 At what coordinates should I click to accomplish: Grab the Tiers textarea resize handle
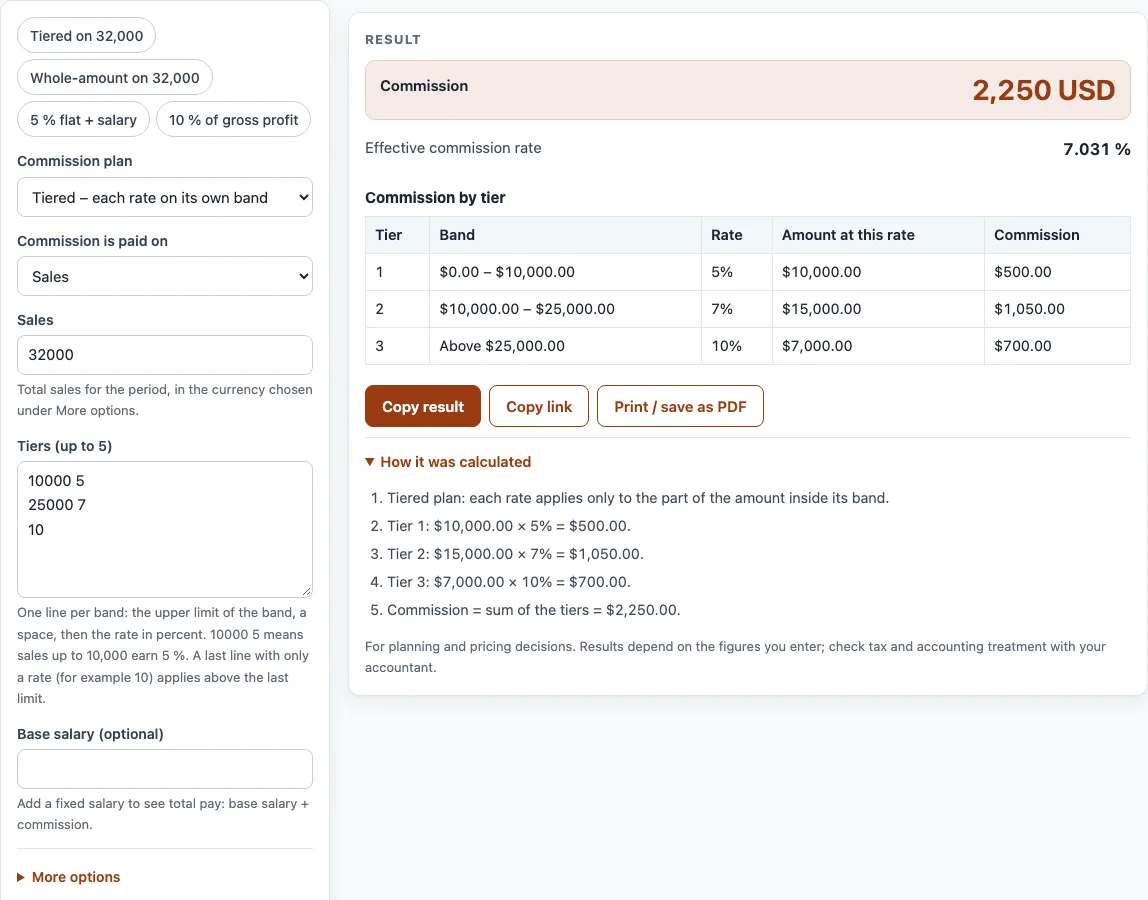pos(306,591)
